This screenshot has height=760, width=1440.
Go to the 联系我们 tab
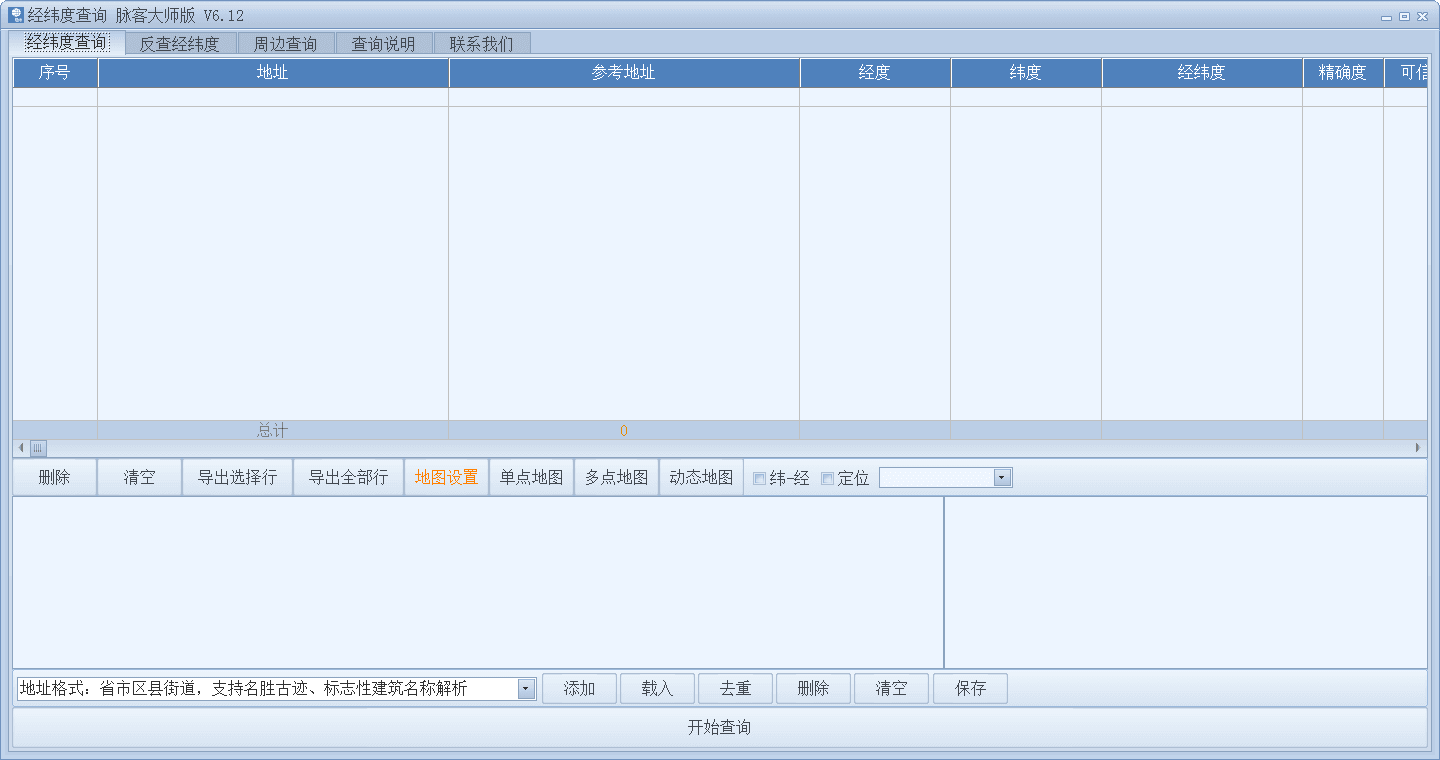(x=481, y=44)
